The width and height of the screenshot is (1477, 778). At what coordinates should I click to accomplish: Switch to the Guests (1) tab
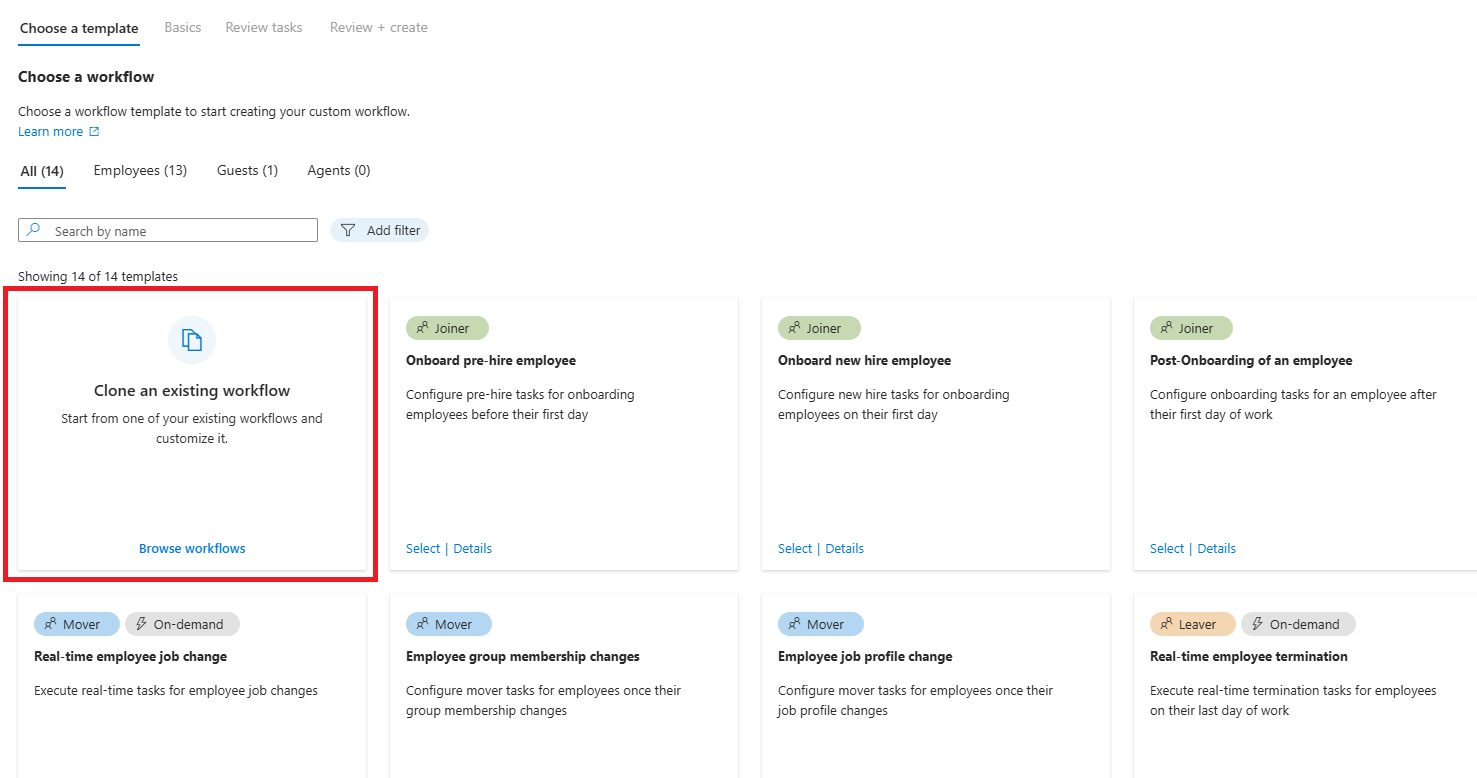coord(247,171)
